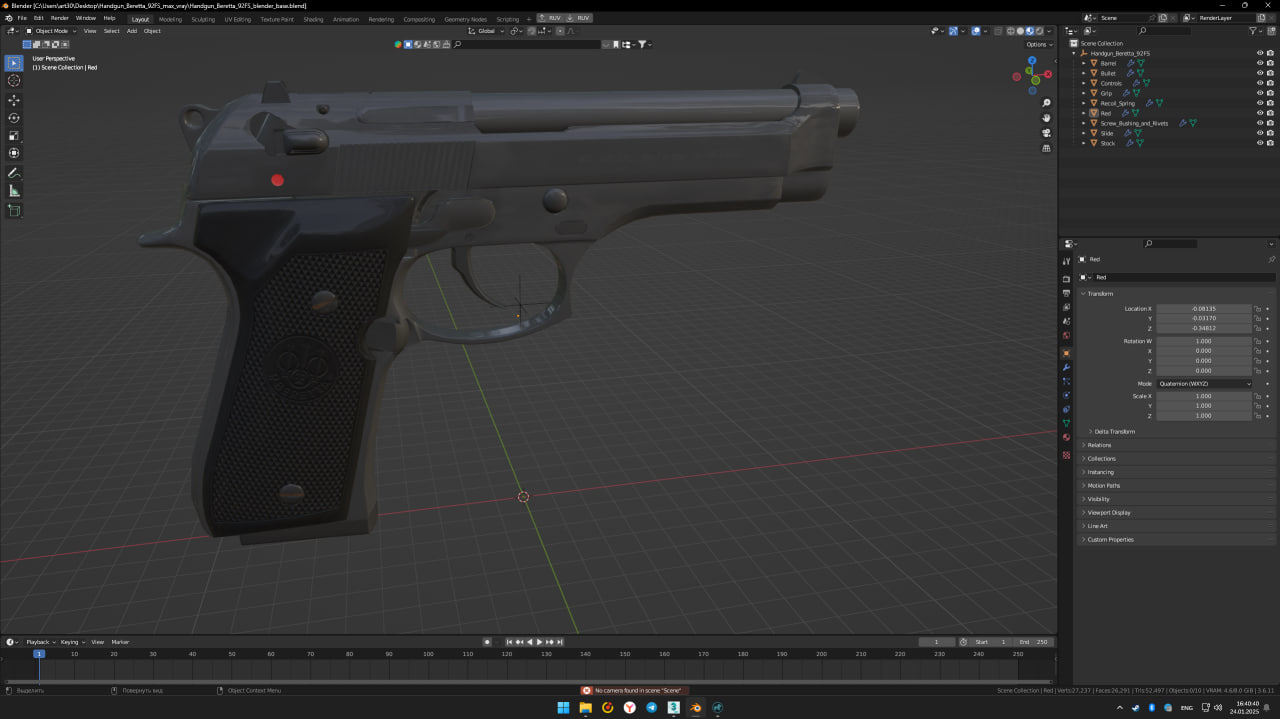Viewport: 1280px width, 719px height.
Task: Lock the Scale Z value
Action: pyautogui.click(x=1257, y=415)
